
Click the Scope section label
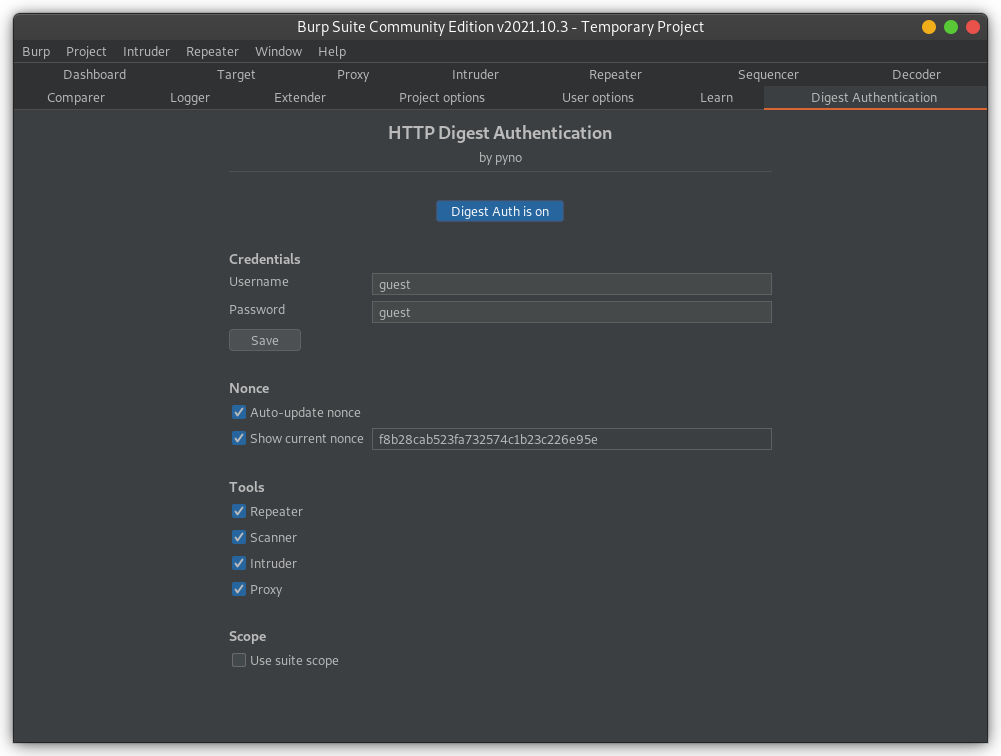pyautogui.click(x=248, y=637)
